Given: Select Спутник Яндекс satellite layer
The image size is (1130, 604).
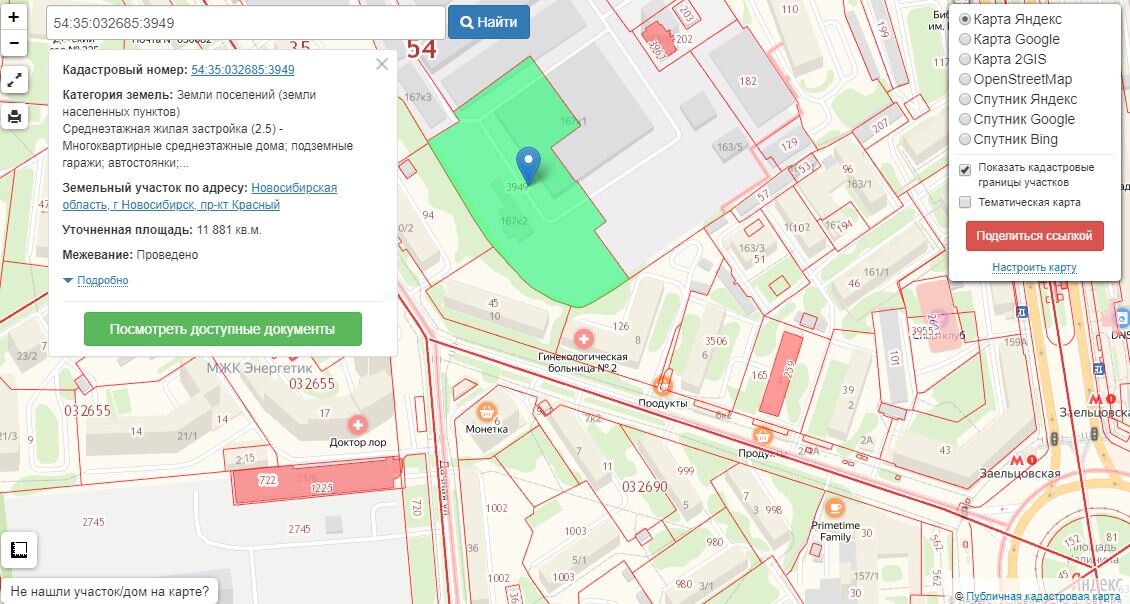Looking at the screenshot, I should coord(966,99).
